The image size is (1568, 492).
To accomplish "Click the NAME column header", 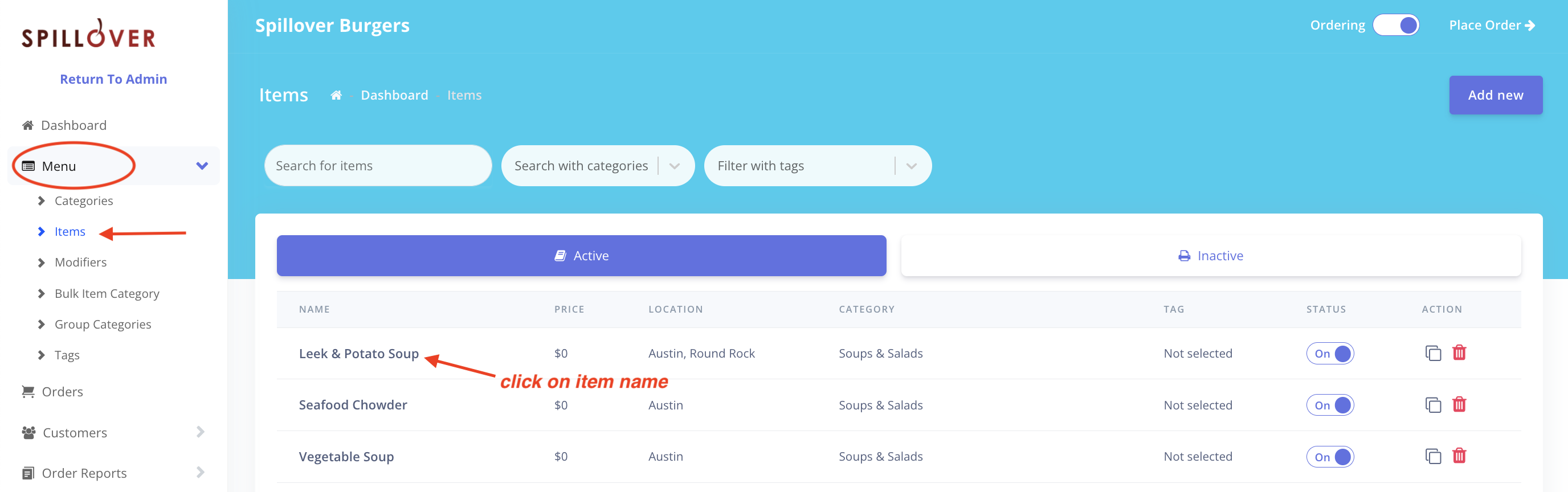I will (314, 310).
